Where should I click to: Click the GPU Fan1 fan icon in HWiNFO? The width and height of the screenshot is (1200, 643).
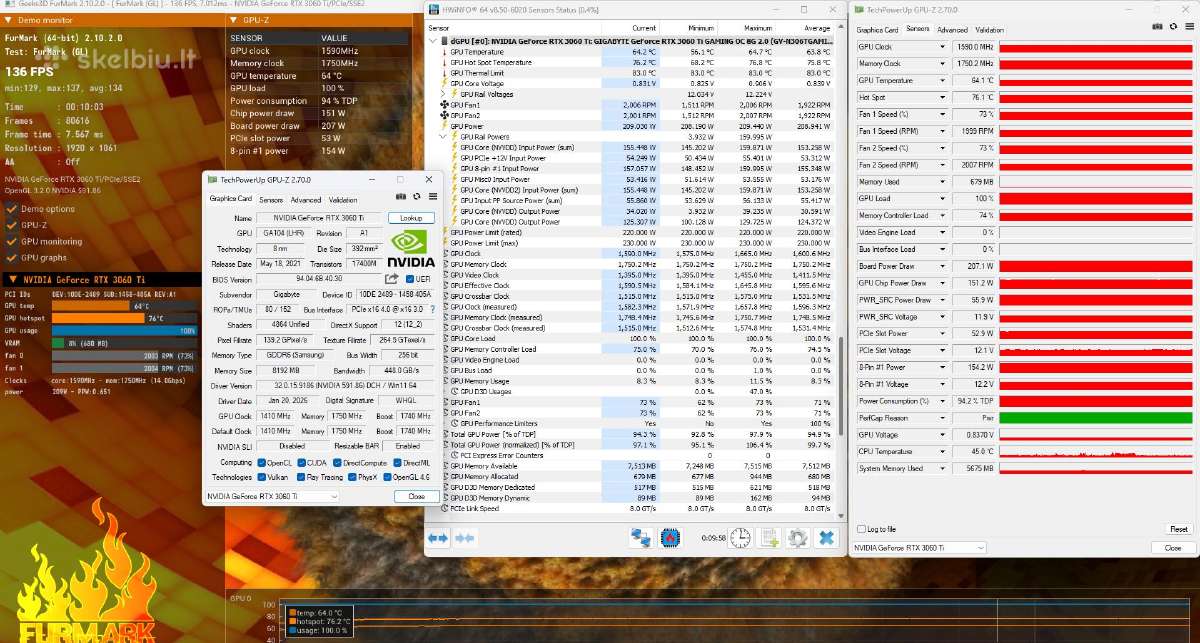coord(445,104)
